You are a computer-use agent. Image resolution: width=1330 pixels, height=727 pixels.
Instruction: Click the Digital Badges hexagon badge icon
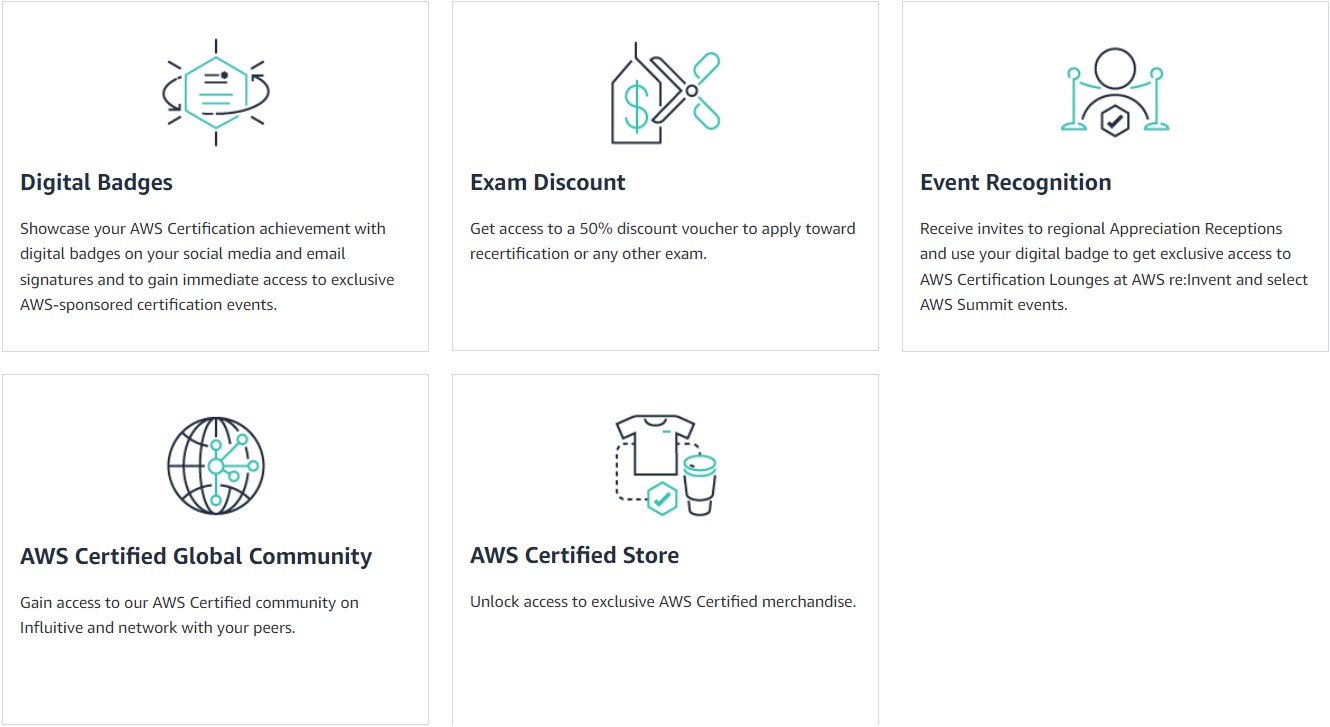tap(216, 90)
